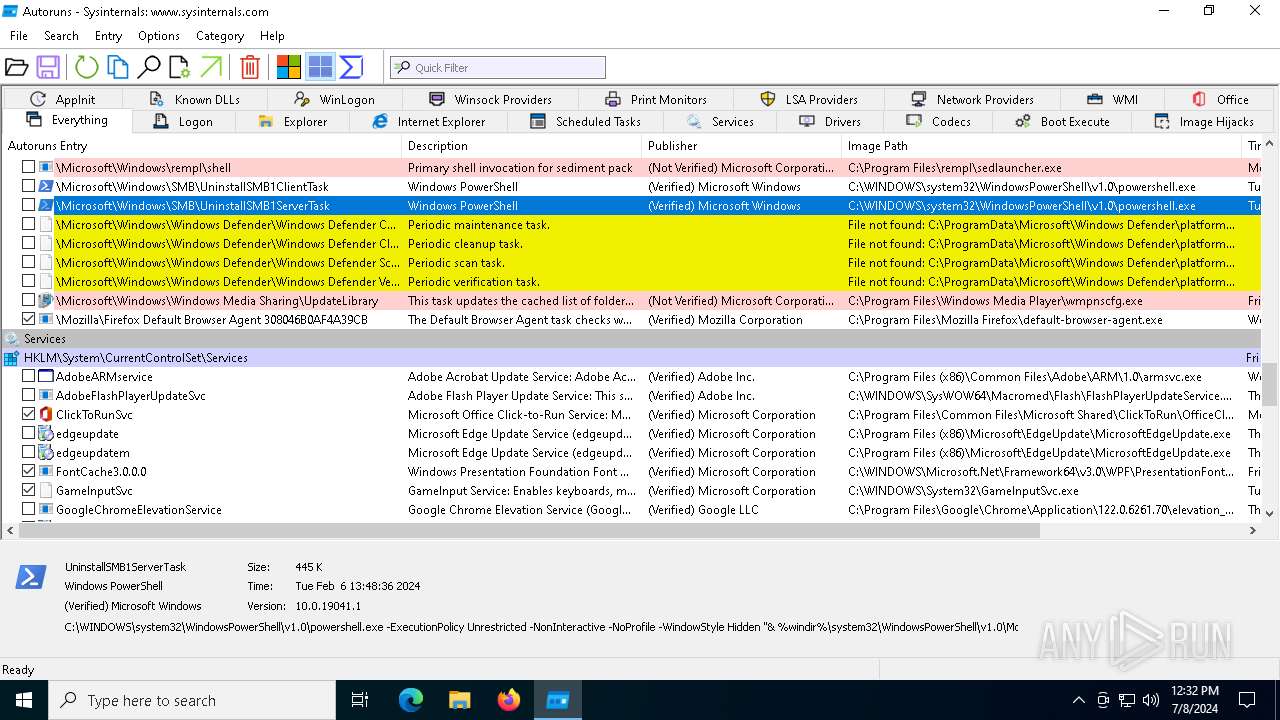Uncheck the GameInputSvc checkbox
The width and height of the screenshot is (1280, 720).
click(28, 491)
